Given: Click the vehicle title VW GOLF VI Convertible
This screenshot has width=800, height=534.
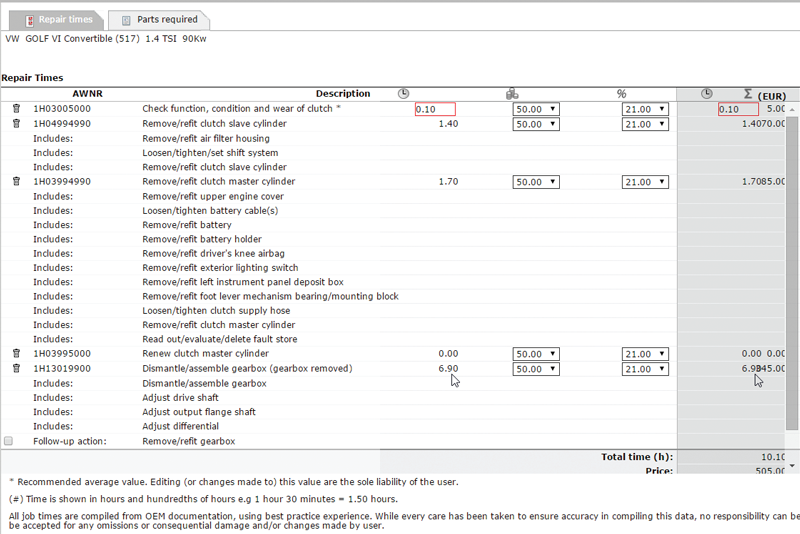Looking at the screenshot, I should [x=106, y=39].
